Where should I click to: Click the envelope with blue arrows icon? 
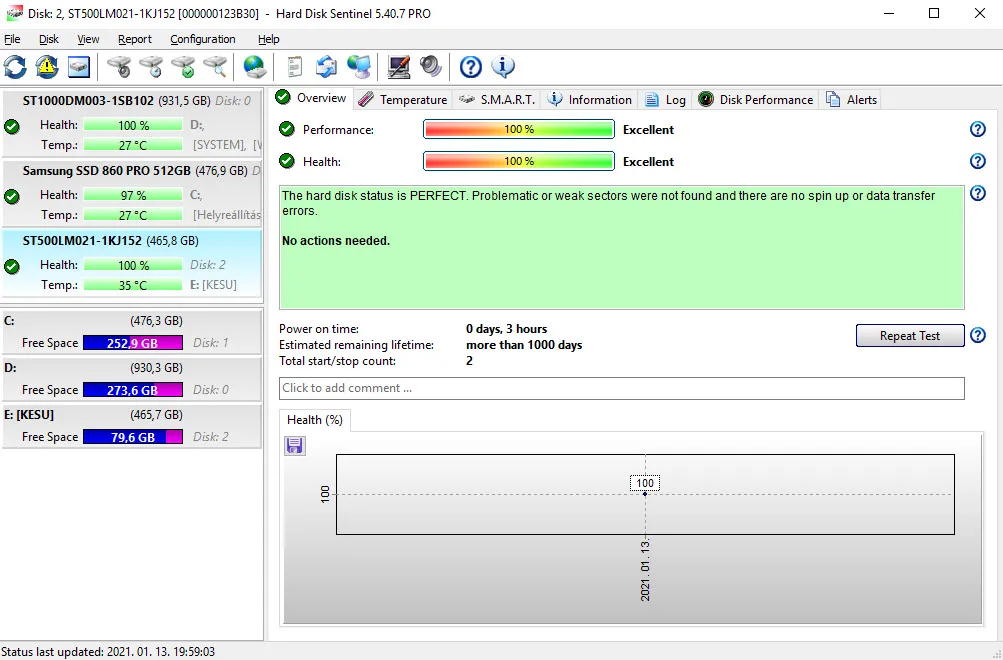click(x=326, y=67)
